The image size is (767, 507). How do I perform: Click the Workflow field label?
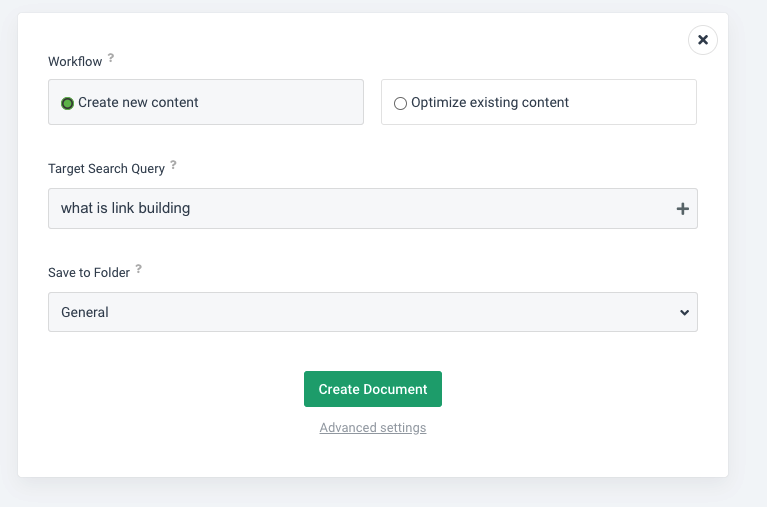click(75, 62)
